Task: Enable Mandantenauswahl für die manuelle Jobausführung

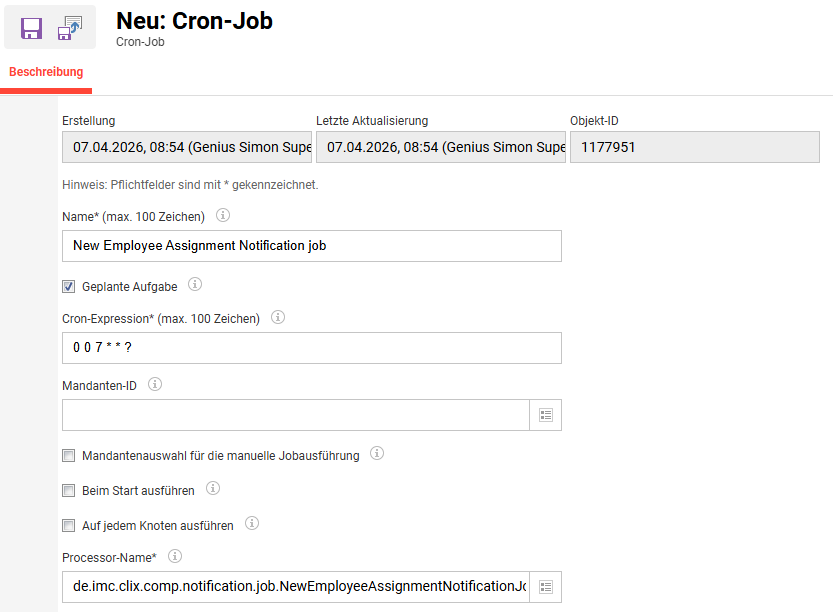Action: click(68, 454)
